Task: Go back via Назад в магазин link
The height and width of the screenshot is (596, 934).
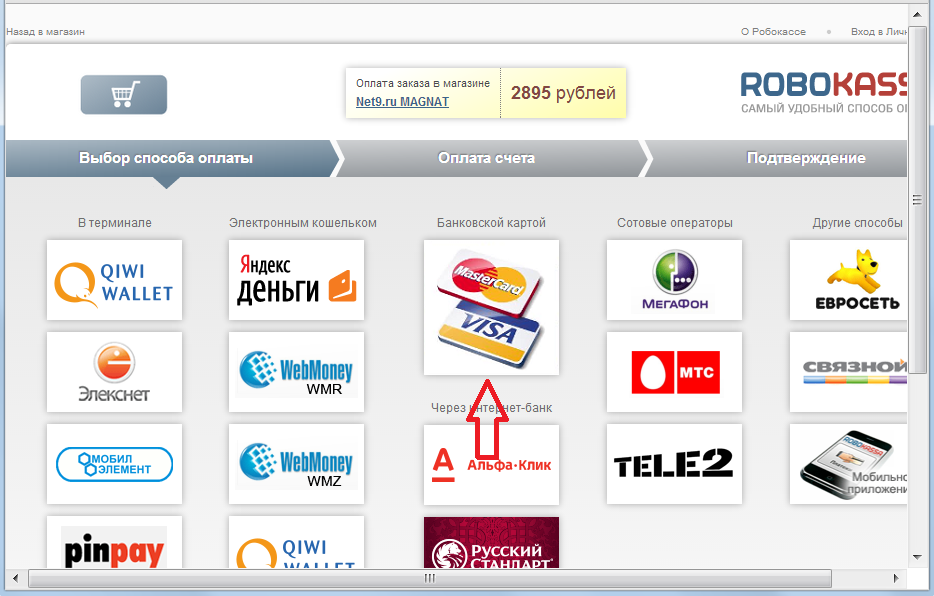Action: [x=46, y=32]
